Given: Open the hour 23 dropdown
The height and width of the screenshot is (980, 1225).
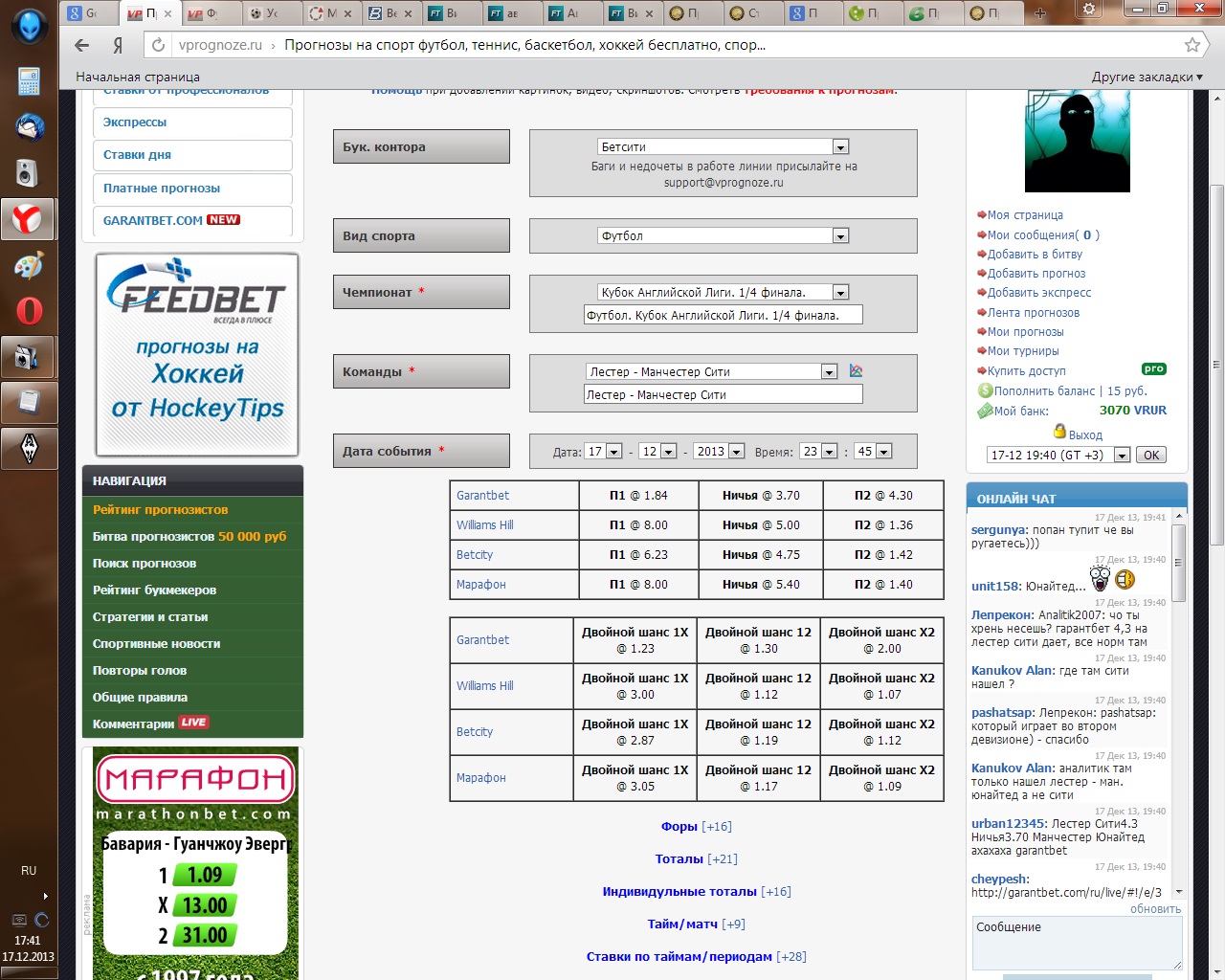Looking at the screenshot, I should point(819,451).
